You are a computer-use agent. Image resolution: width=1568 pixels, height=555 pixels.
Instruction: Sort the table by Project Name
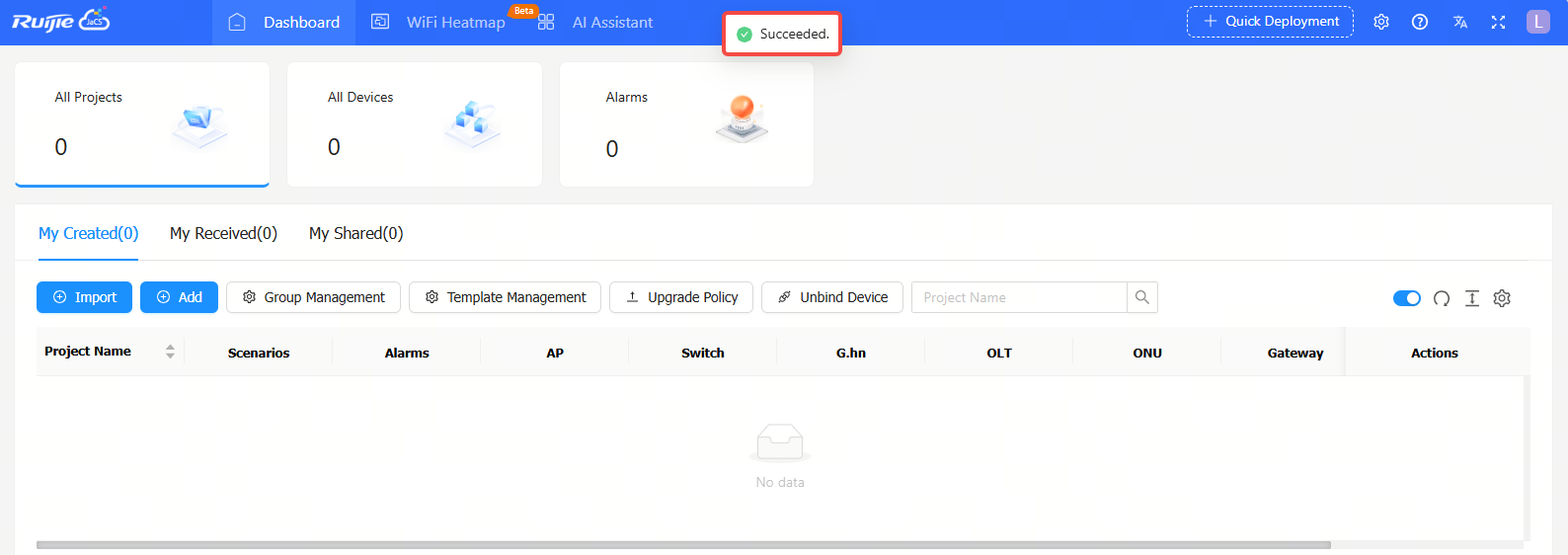click(170, 352)
